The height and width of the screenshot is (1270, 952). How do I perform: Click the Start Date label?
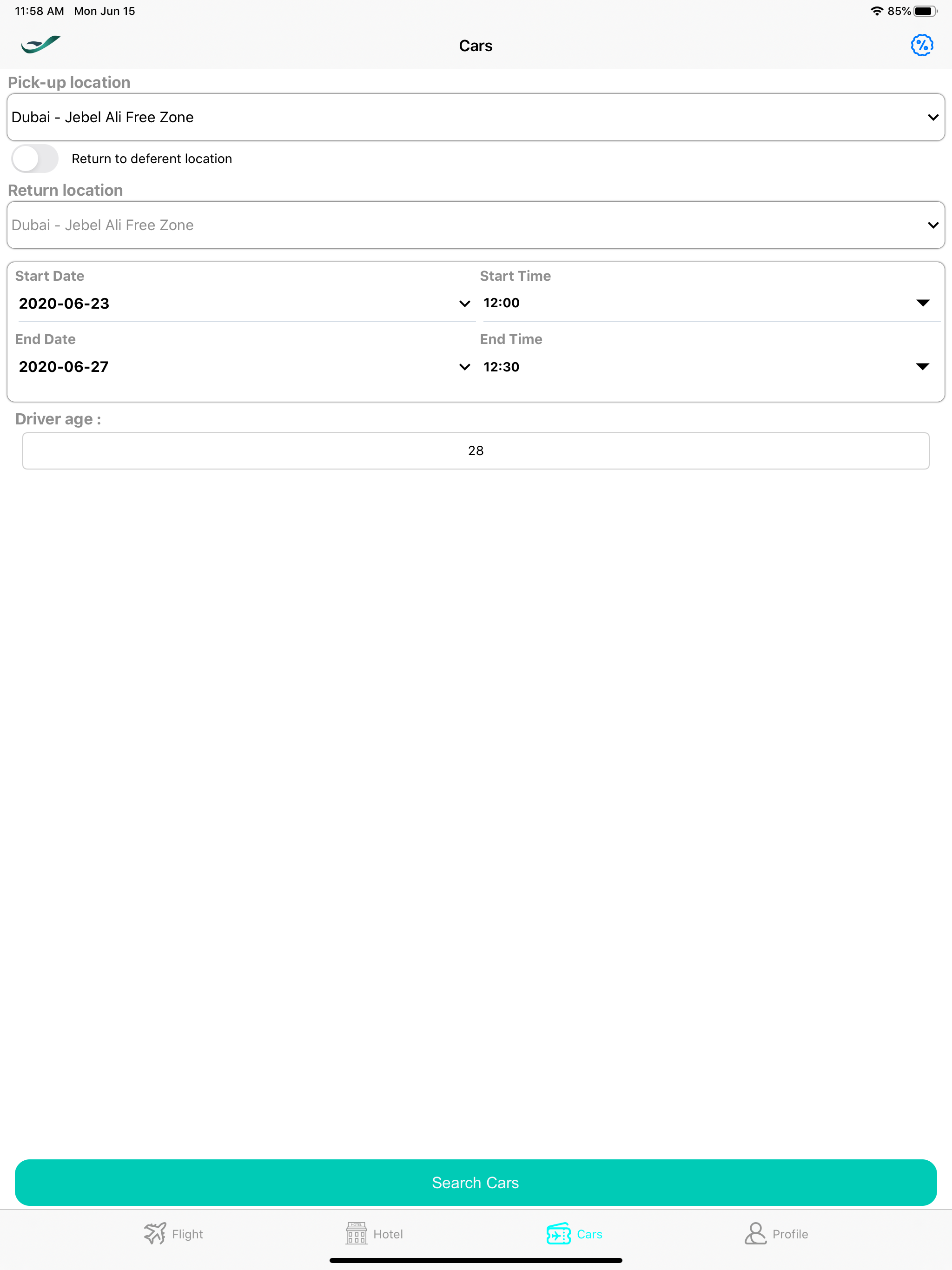click(x=49, y=276)
